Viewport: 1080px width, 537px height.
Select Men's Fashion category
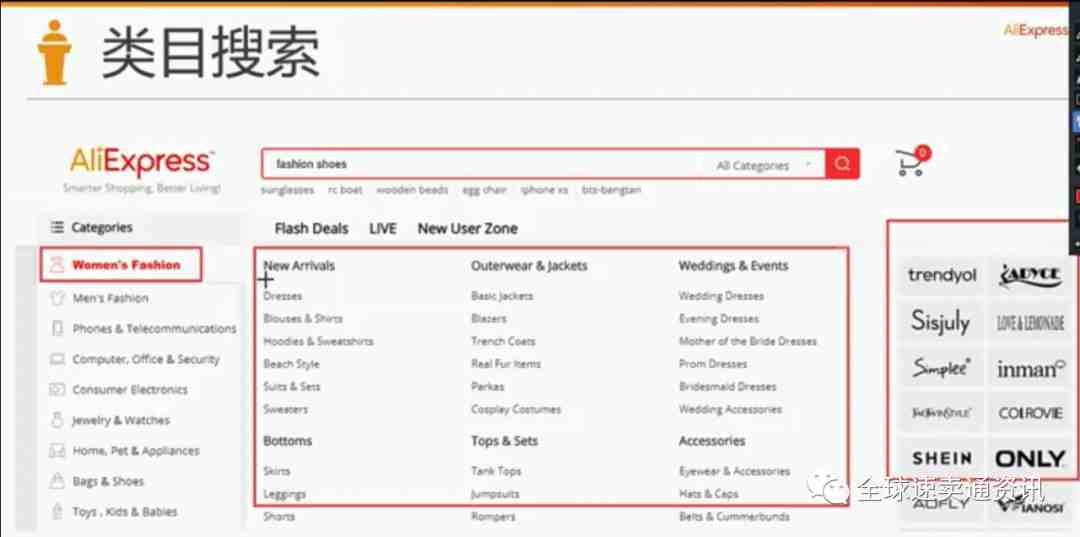(x=111, y=298)
